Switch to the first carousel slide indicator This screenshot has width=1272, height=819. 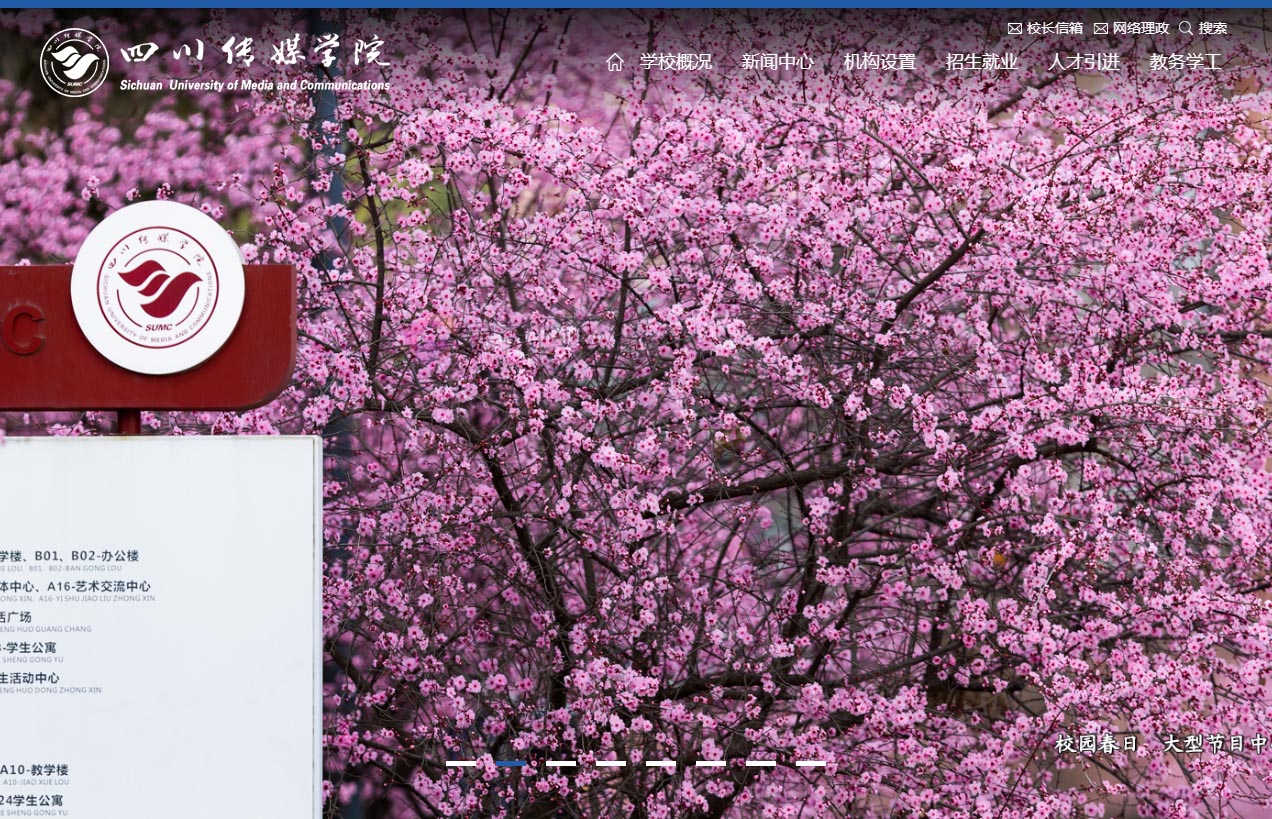[x=461, y=763]
